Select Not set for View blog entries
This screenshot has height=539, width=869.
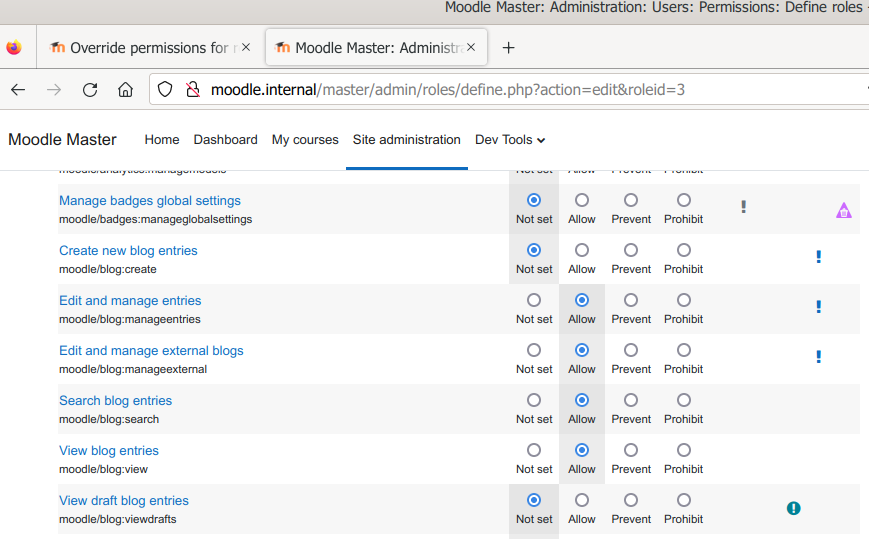[534, 450]
